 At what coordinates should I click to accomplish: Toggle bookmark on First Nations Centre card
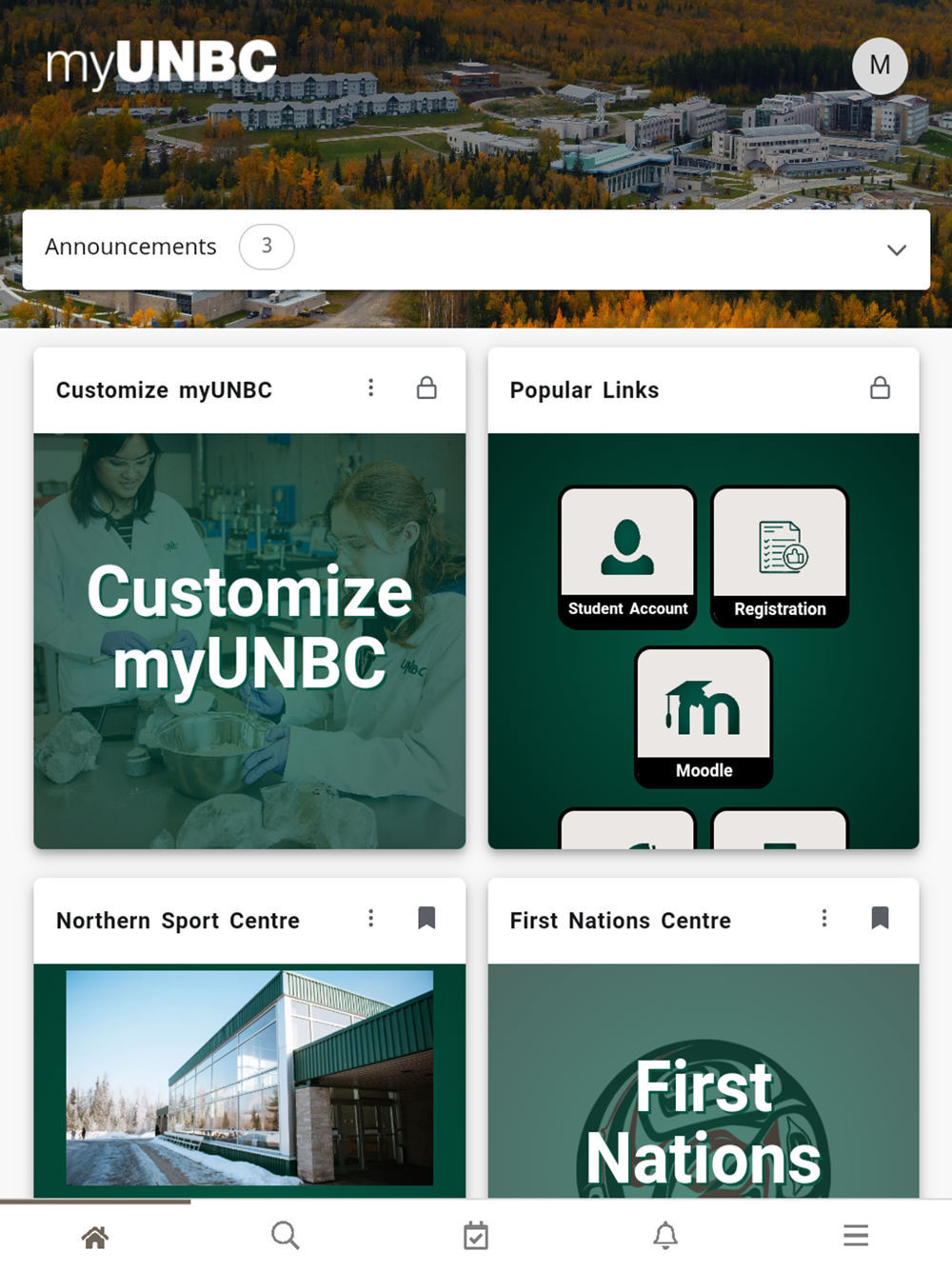[x=880, y=918]
